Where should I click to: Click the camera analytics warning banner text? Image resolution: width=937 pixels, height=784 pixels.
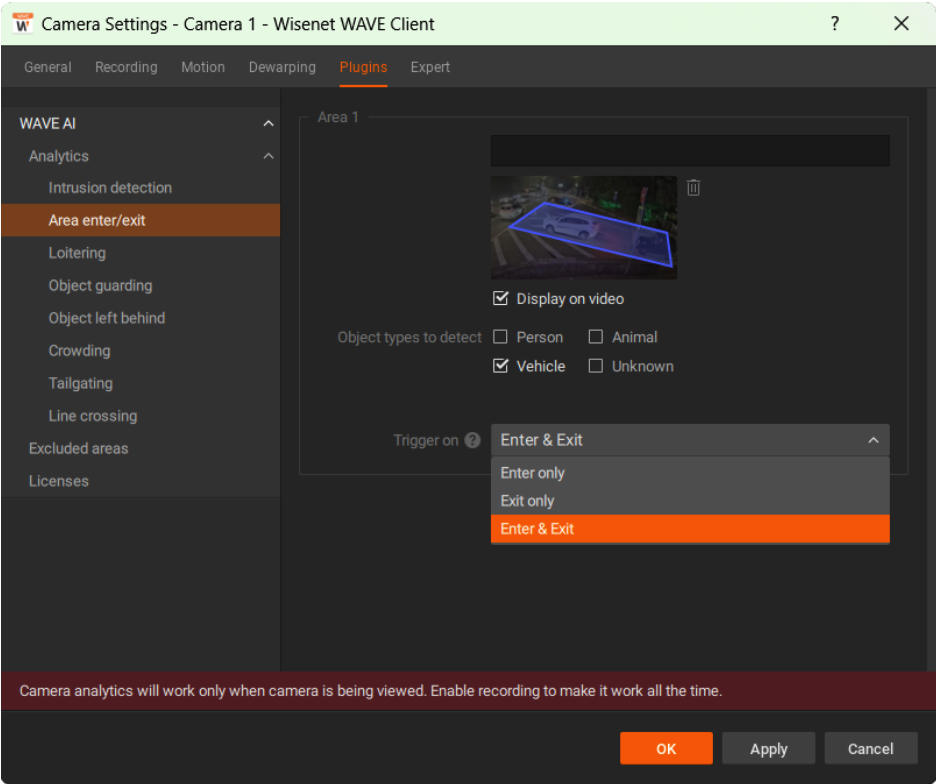370,691
